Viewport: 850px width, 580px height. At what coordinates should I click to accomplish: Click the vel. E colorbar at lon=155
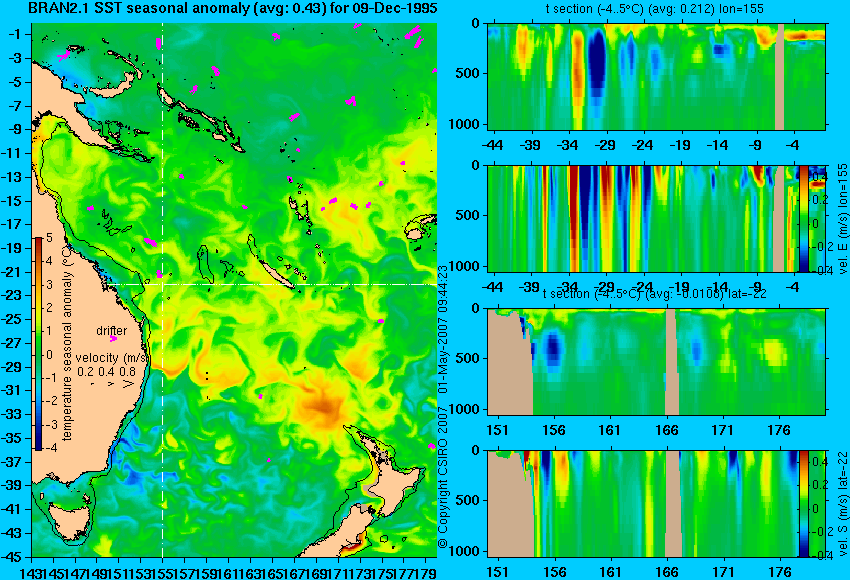click(804, 218)
